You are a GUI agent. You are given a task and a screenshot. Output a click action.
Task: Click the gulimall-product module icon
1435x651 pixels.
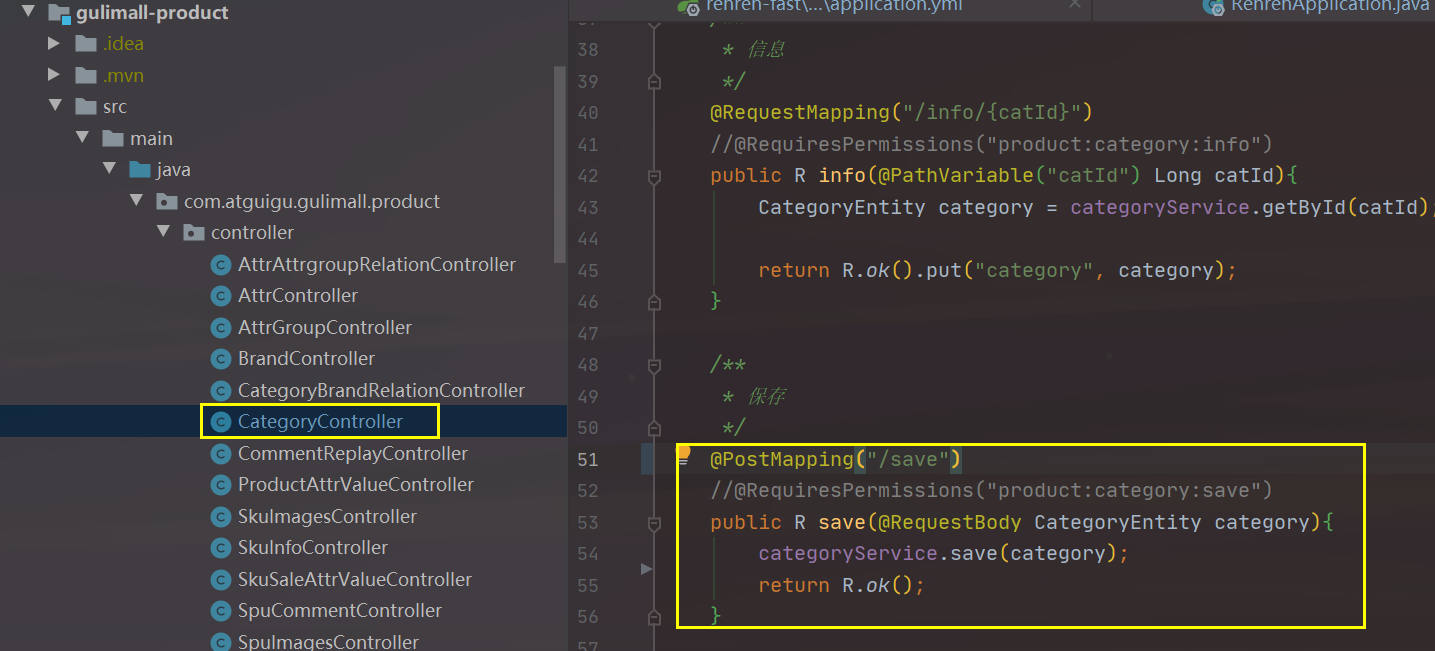click(59, 14)
